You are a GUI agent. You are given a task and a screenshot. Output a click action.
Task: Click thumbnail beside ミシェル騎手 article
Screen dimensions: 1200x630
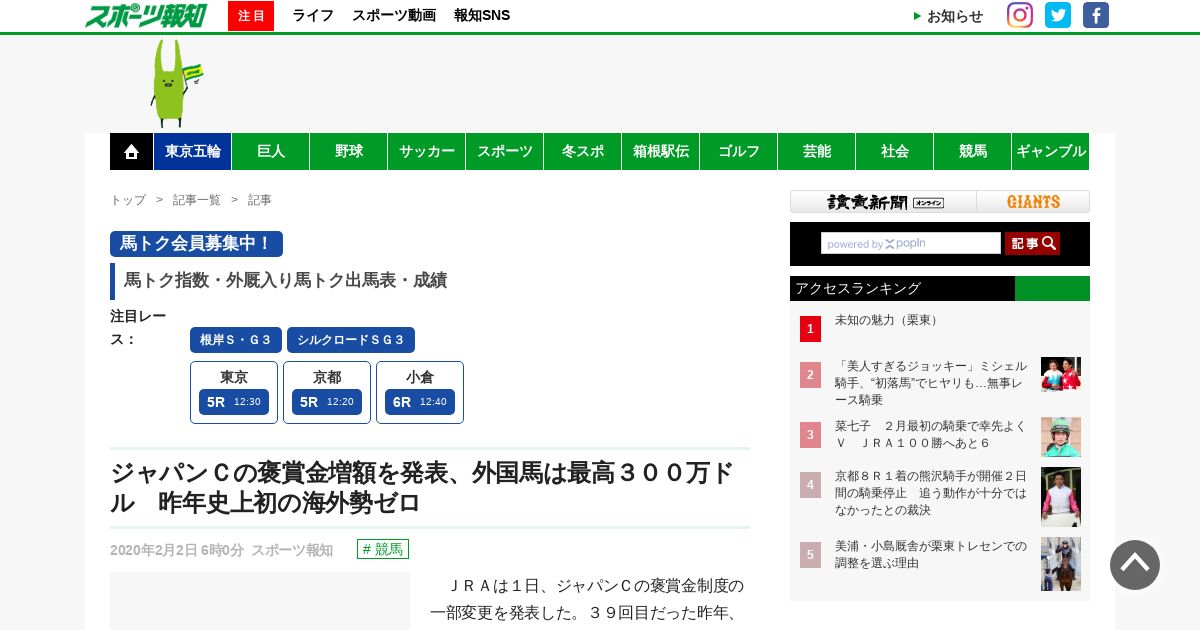(1061, 374)
